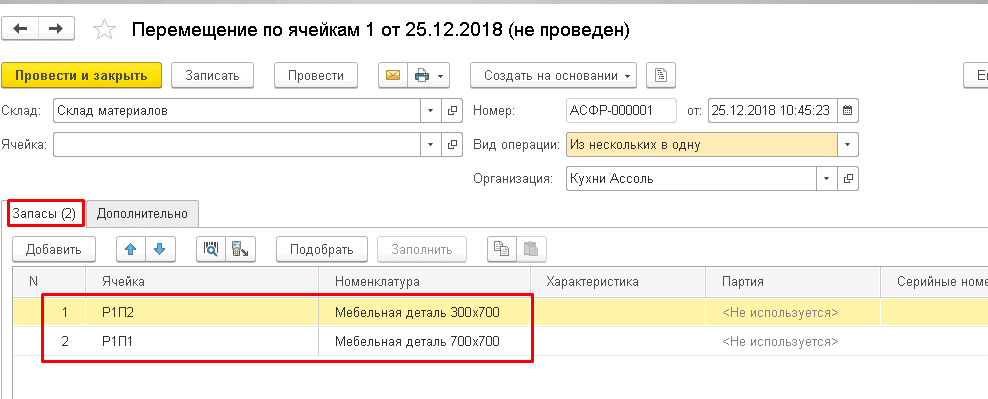Go forward with the right arrow
Viewport: 988px width, 399px height.
click(57, 28)
